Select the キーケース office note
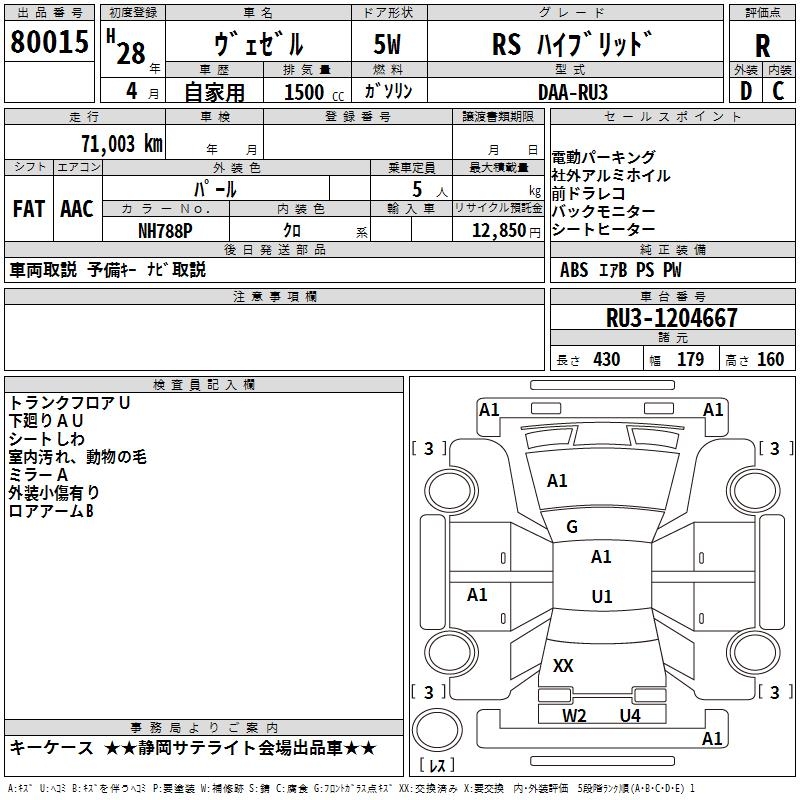 52,748
